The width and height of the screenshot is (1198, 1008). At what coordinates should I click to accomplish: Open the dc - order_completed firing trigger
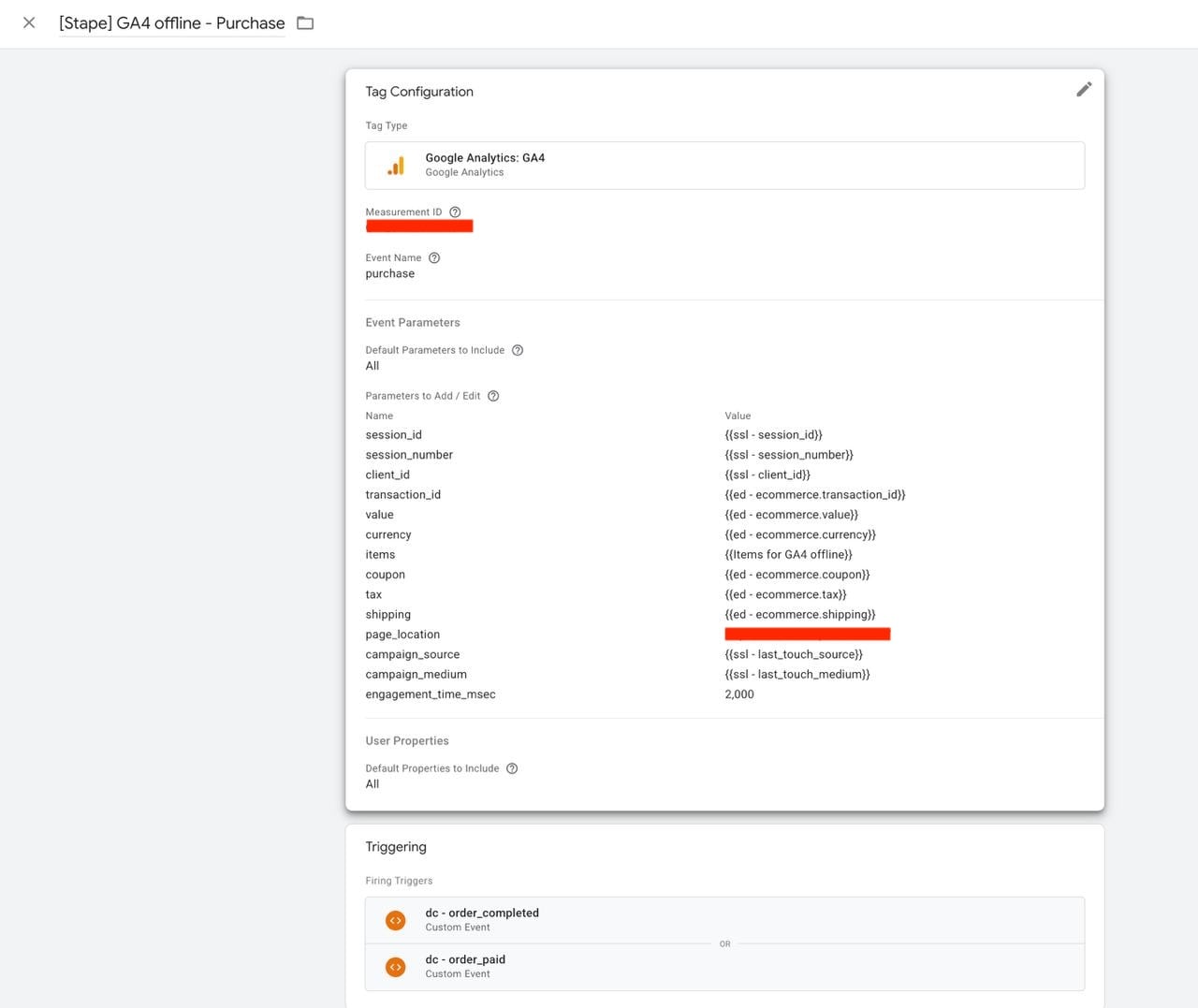[724, 920]
